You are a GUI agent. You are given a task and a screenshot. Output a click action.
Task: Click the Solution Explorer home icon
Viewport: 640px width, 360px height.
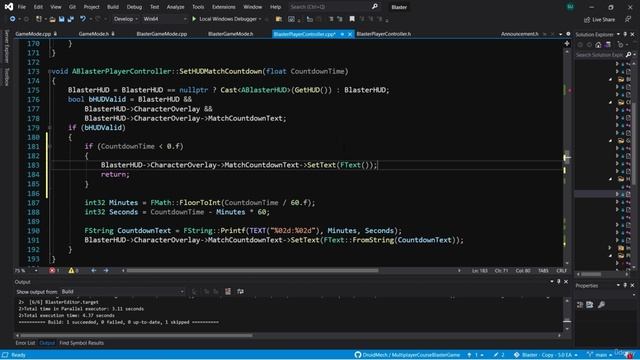(598, 44)
